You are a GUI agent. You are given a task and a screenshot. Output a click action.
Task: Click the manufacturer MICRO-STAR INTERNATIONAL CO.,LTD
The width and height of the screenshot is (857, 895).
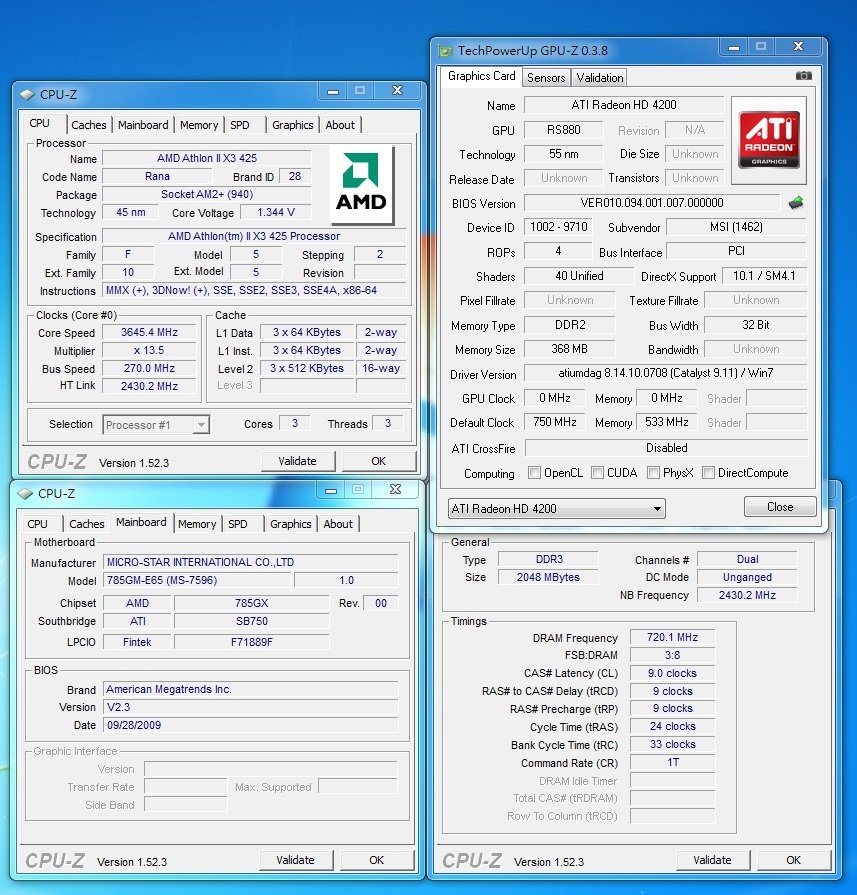coord(251,562)
